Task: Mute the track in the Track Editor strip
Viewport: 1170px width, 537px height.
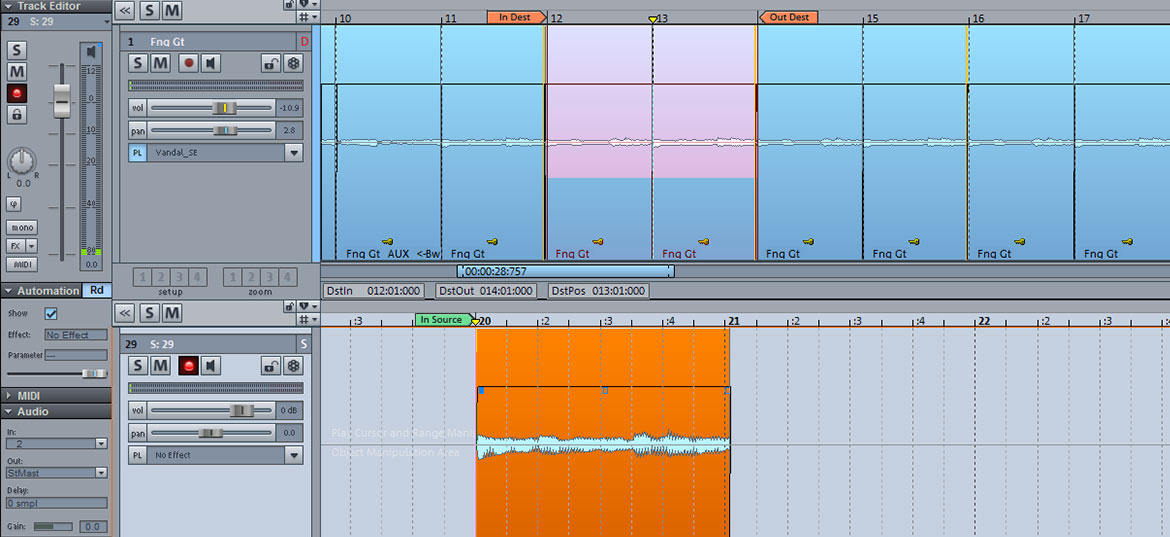Action: click(16, 72)
